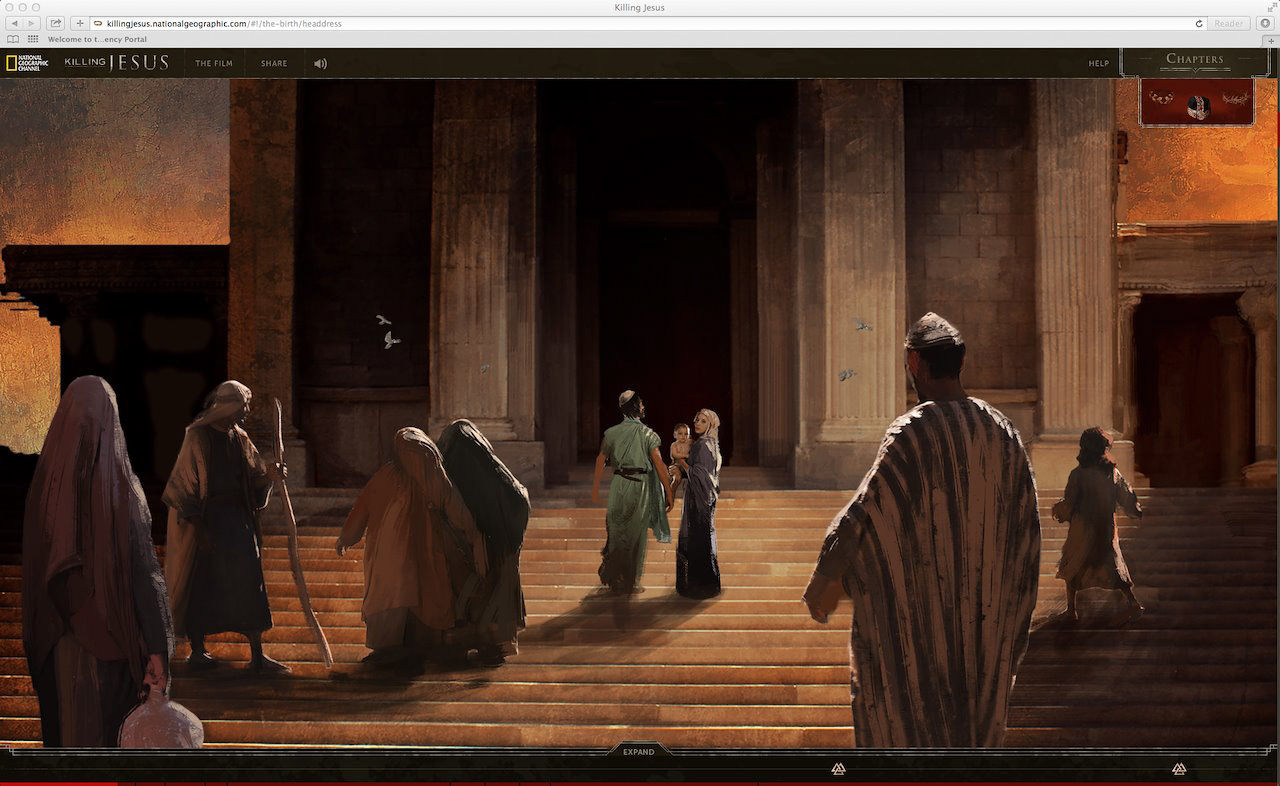
Task: Open Top Sites grid icon
Action: click(x=33, y=39)
